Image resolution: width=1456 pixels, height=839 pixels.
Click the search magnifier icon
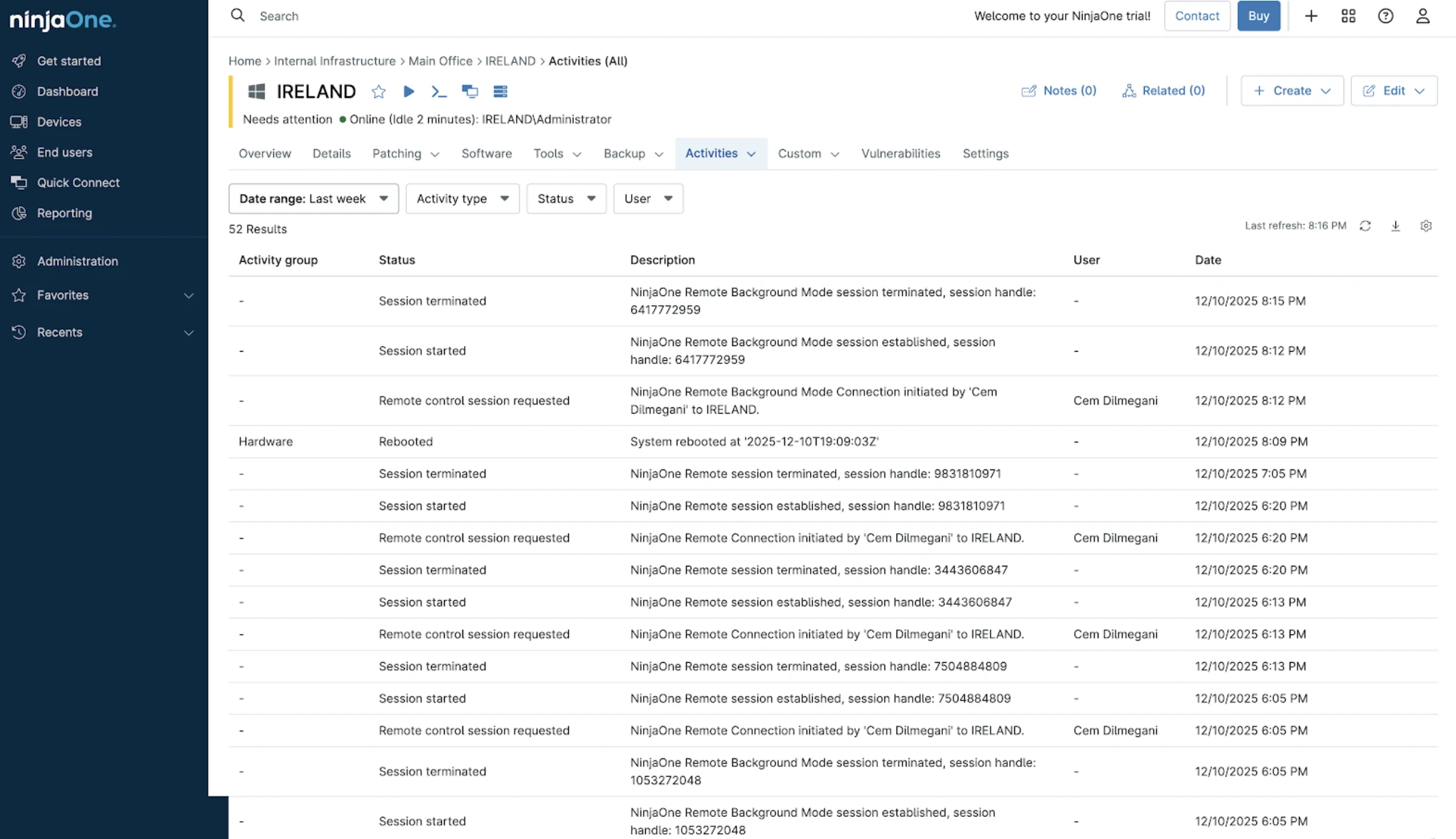[x=238, y=16]
